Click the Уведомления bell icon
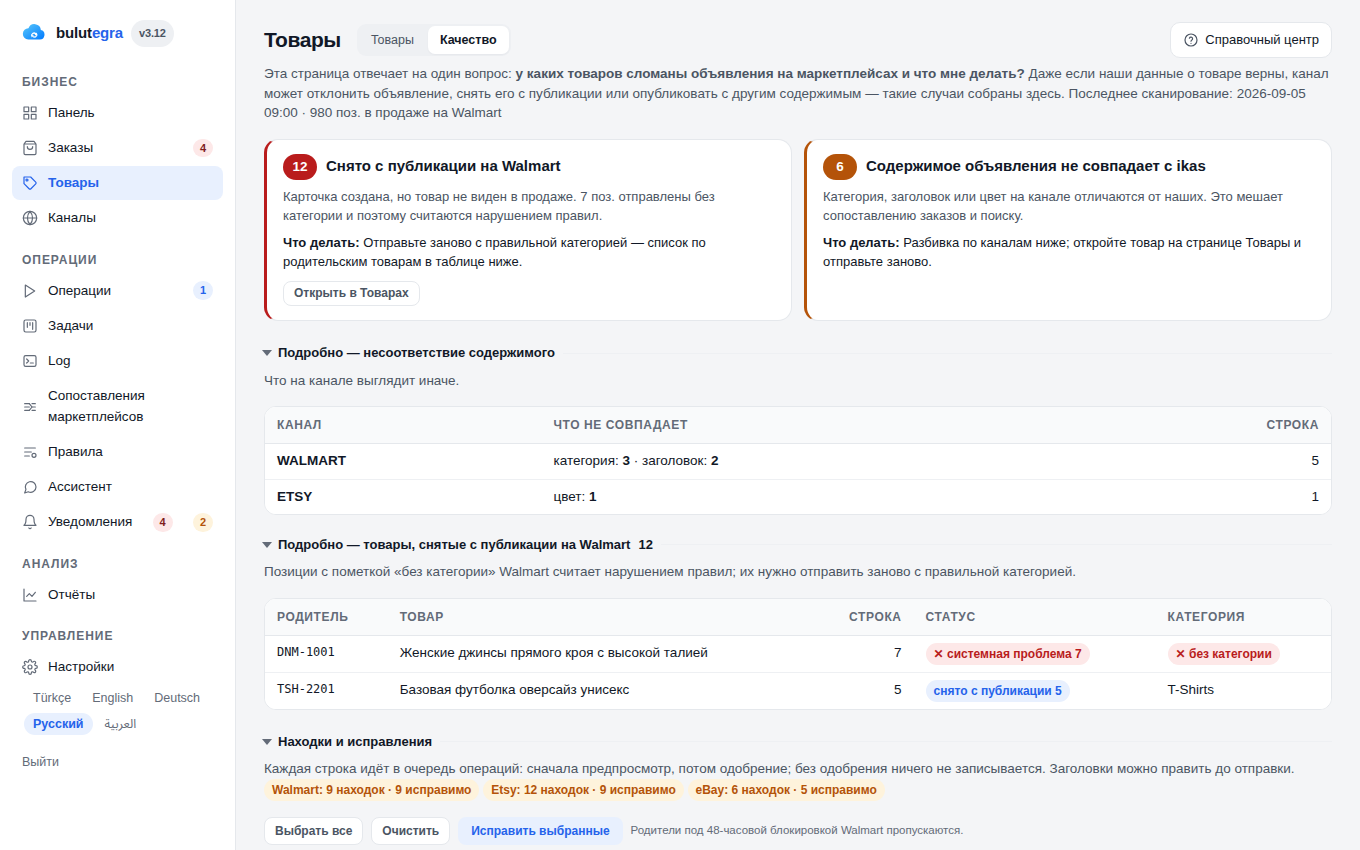This screenshot has height=850, width=1360. click(30, 522)
